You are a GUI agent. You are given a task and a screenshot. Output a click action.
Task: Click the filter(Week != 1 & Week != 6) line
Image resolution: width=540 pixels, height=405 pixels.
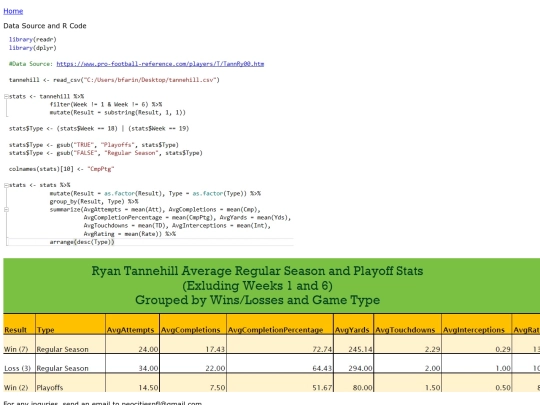[106, 104]
